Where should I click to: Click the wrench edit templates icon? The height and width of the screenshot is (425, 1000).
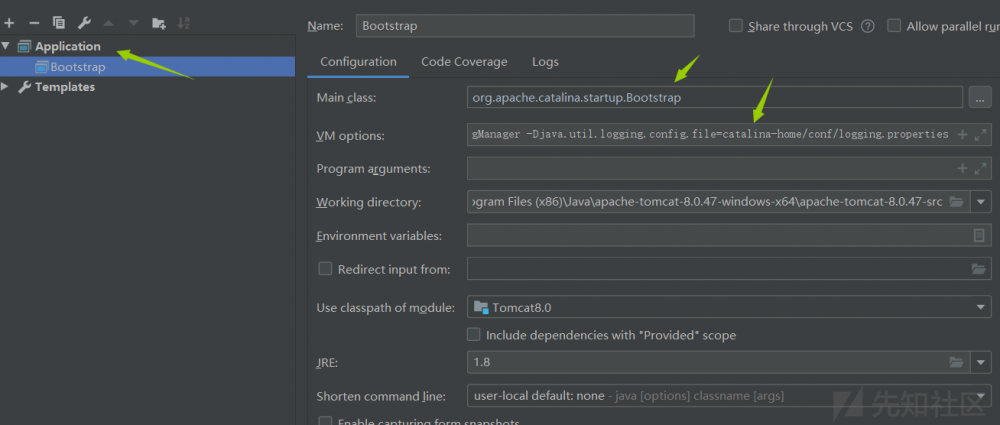click(x=84, y=22)
